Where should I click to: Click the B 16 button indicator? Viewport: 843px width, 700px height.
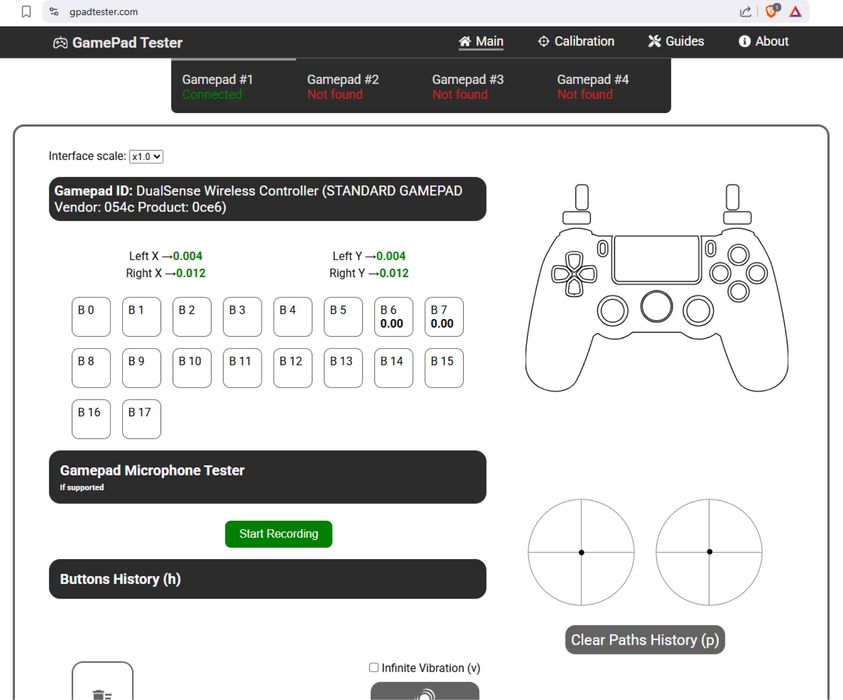coord(91,419)
